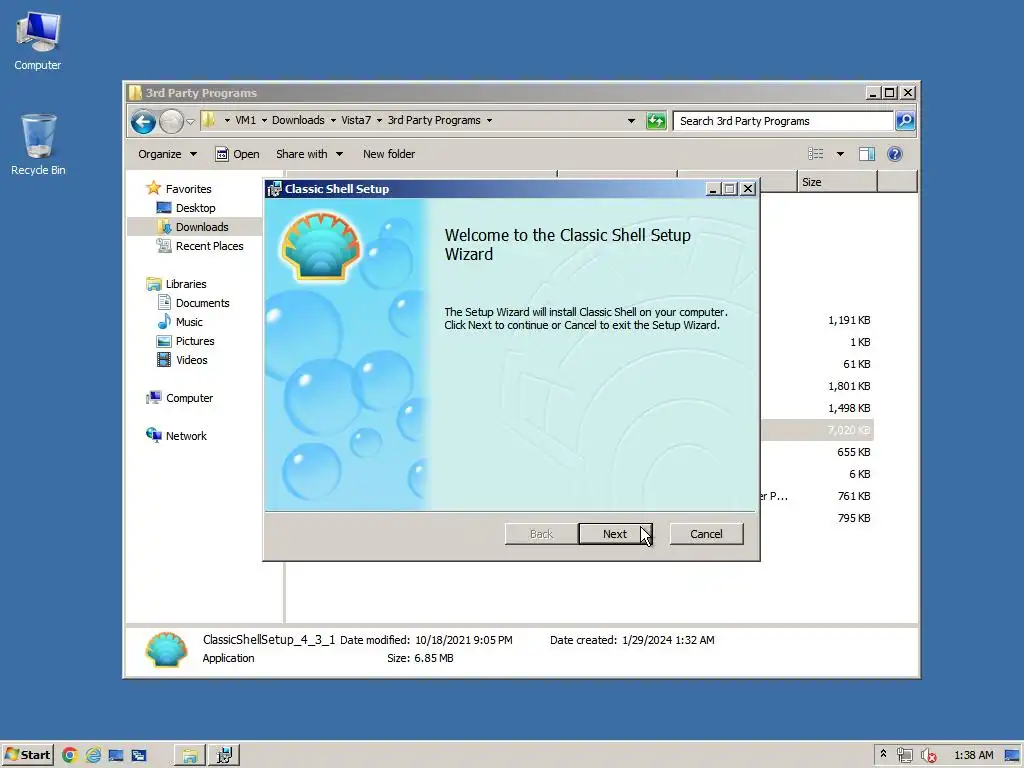Click Classic Shell icon in details pane
Viewport: 1024px width, 768px height.
tap(166, 649)
